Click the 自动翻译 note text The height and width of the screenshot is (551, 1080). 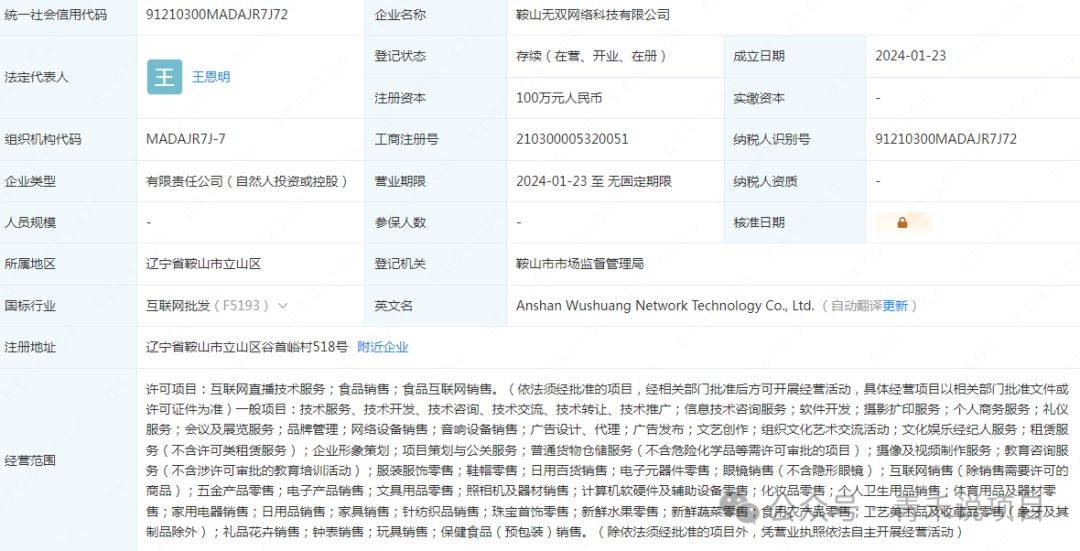(x=856, y=306)
